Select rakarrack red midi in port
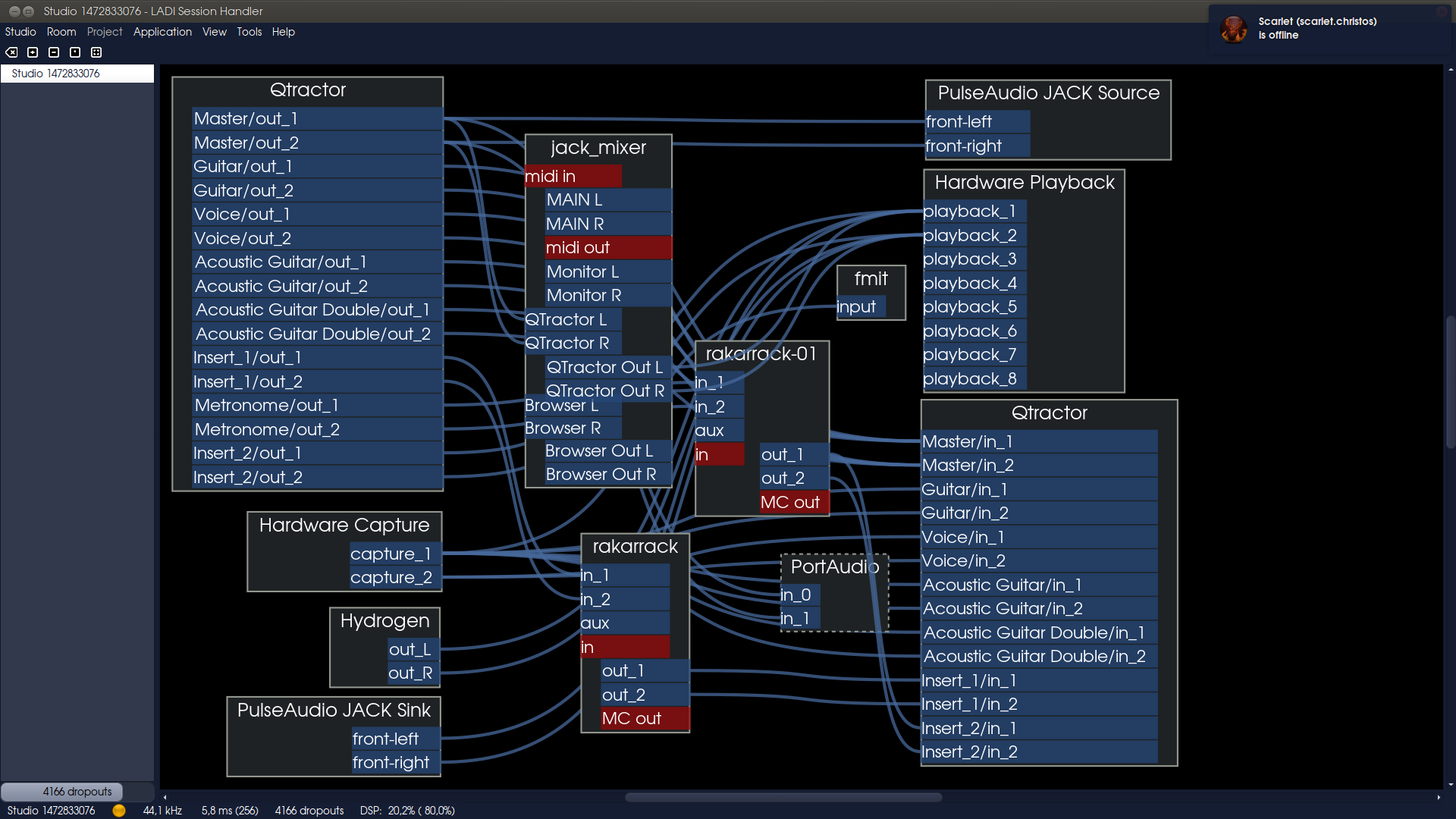1456x819 pixels. click(625, 647)
